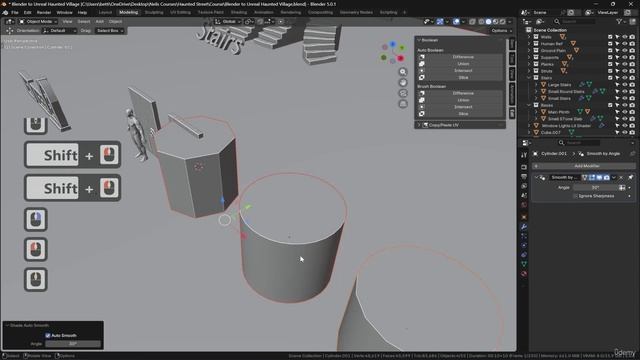Open the File menu
640x360 pixels.
[15, 12]
